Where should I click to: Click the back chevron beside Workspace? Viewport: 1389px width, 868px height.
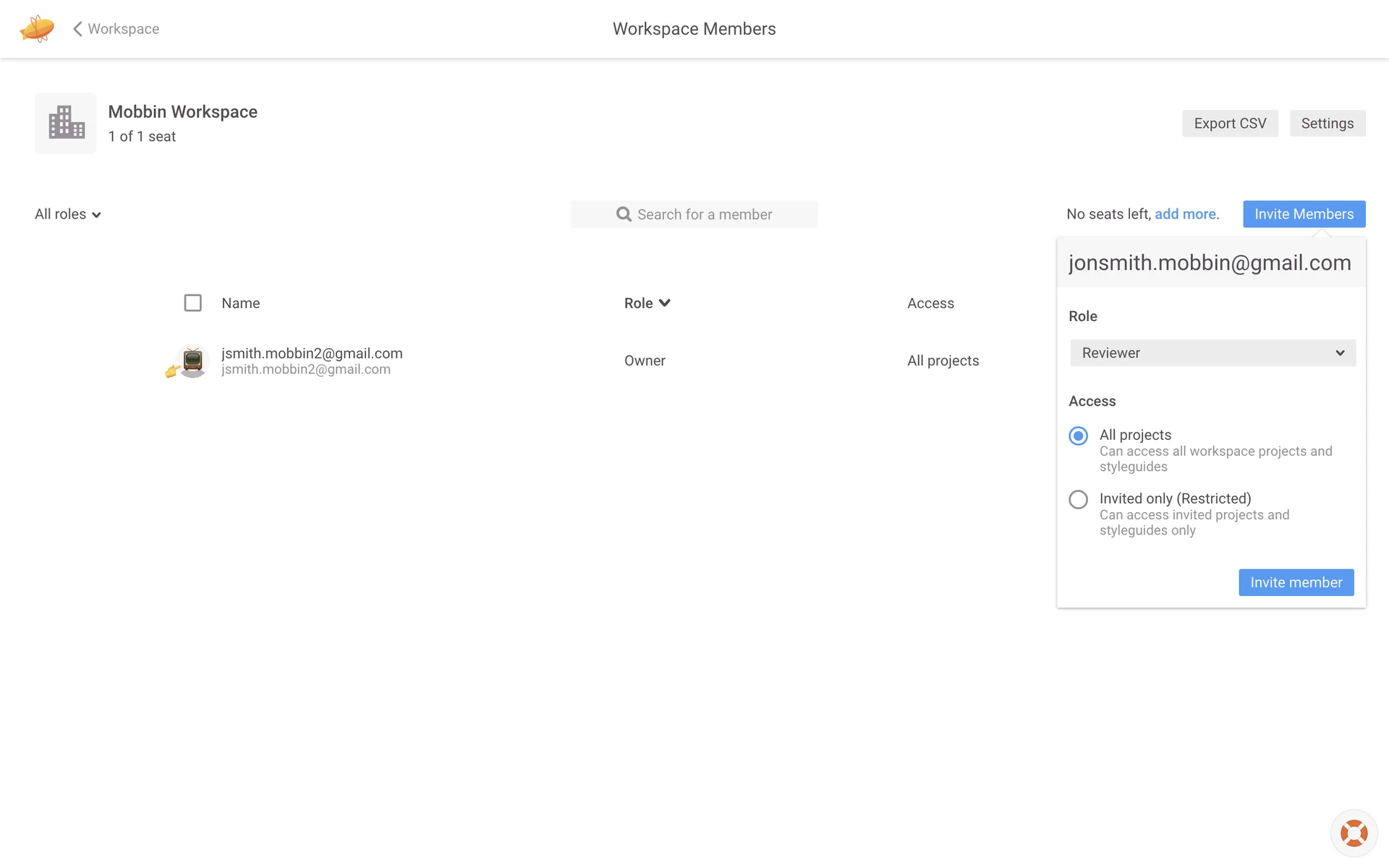pyautogui.click(x=77, y=29)
